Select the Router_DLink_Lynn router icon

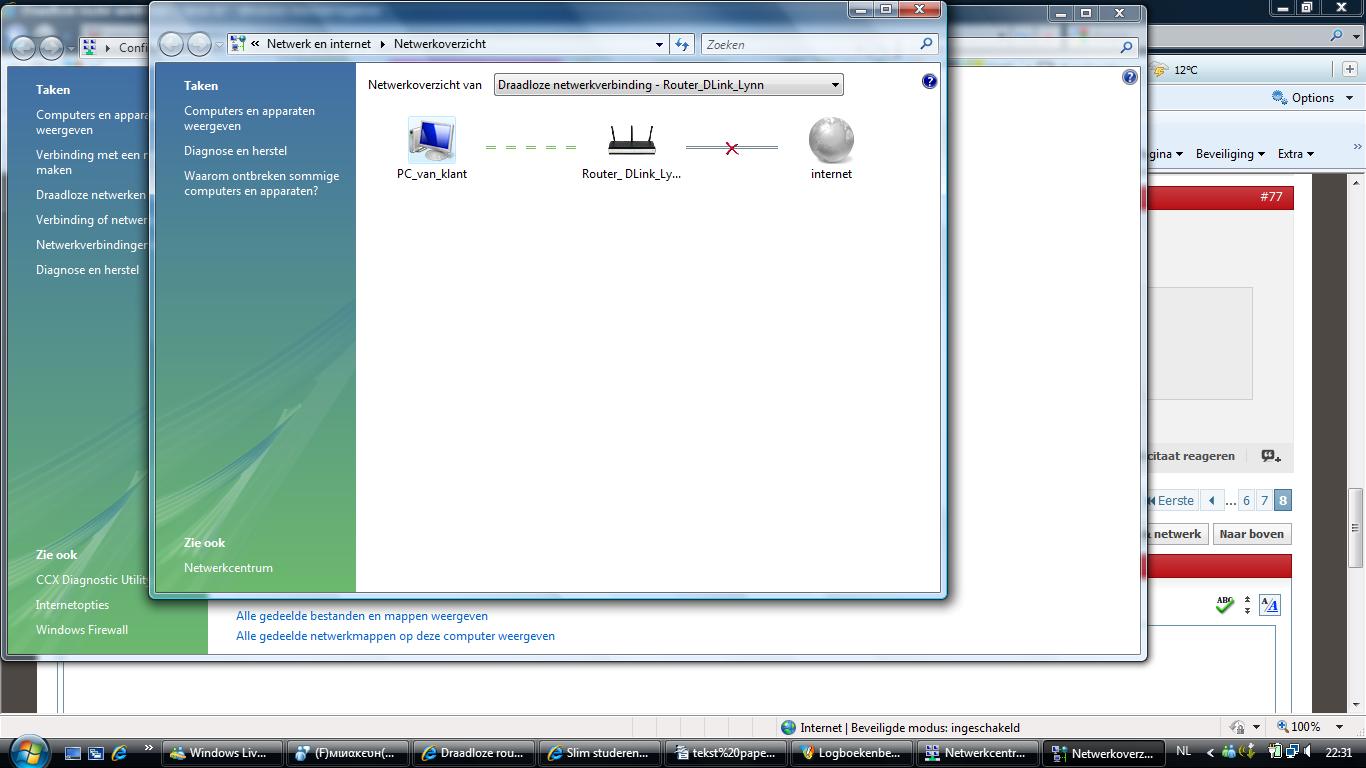point(632,140)
